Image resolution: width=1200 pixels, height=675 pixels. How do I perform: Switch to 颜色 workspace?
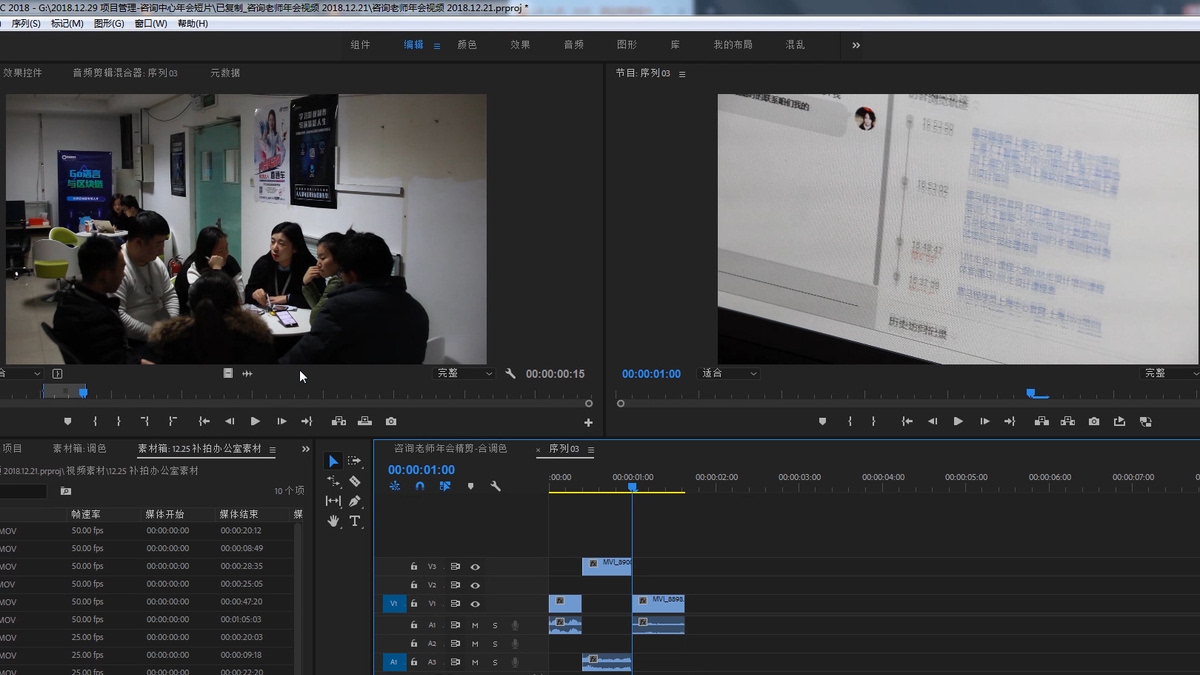pos(467,45)
